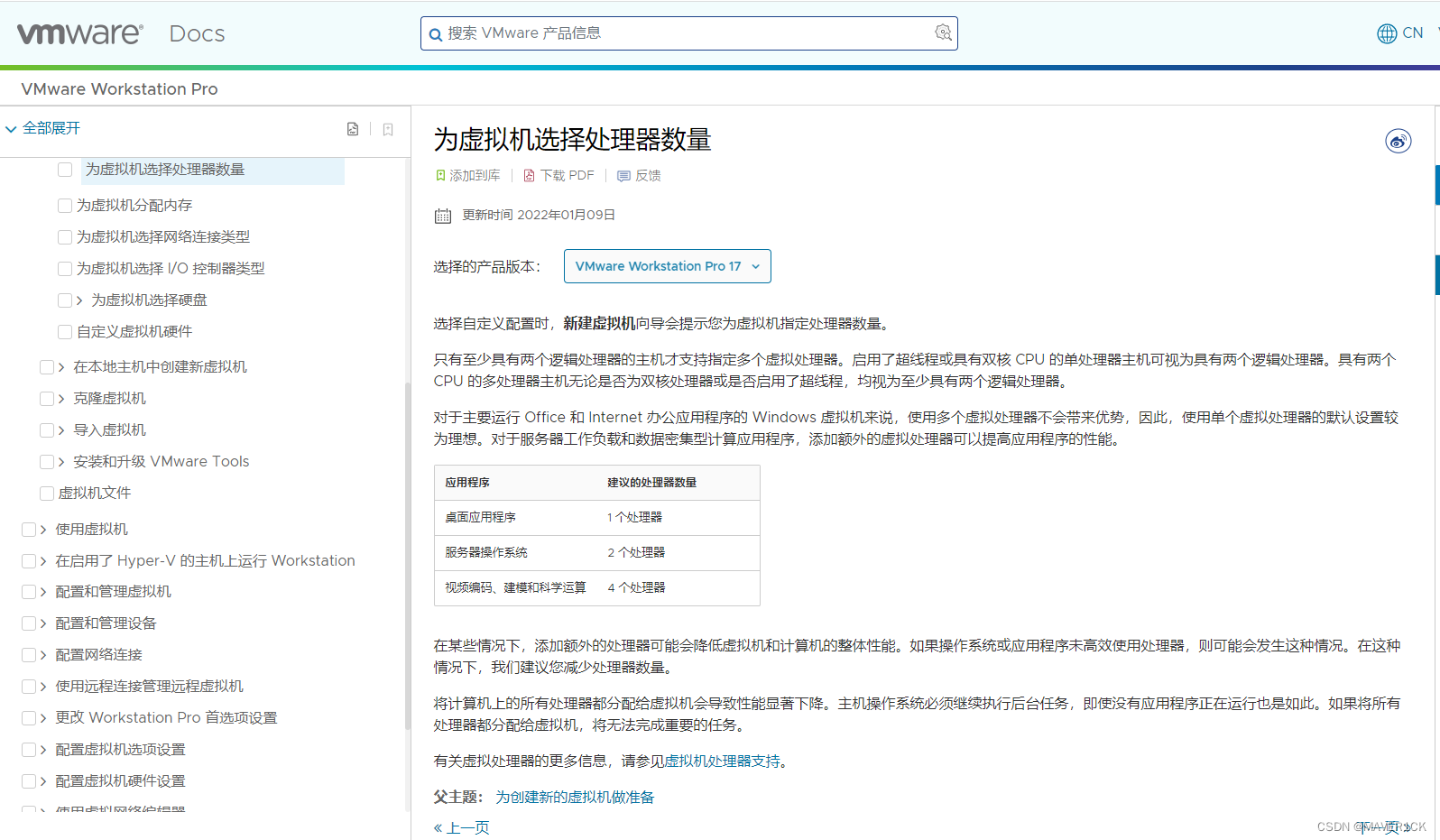Screen dimensions: 1440x840
Task: Share the page via the Weibo icon
Action: coord(1398,141)
